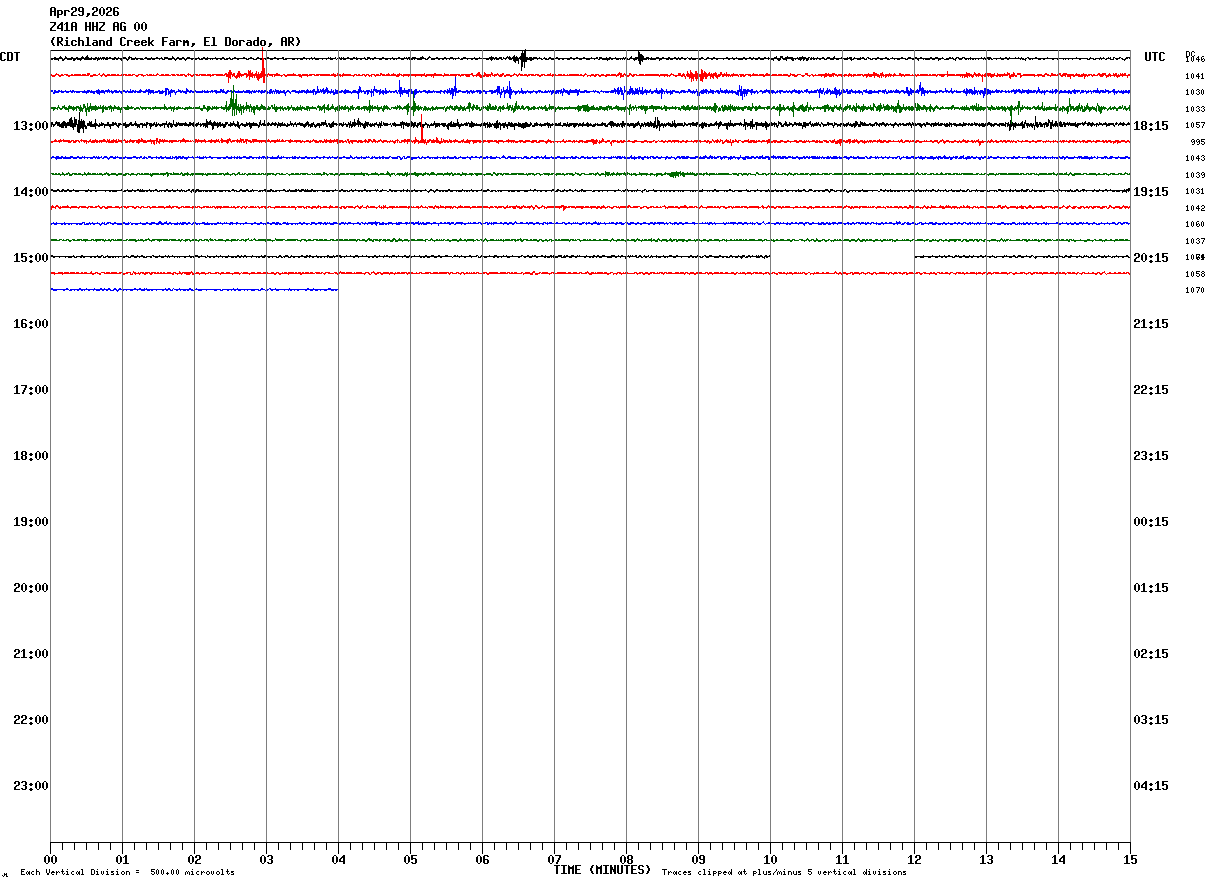This screenshot has height=886, width=1210.
Task: Click the '16:00' CDT time label
Action: 31,324
